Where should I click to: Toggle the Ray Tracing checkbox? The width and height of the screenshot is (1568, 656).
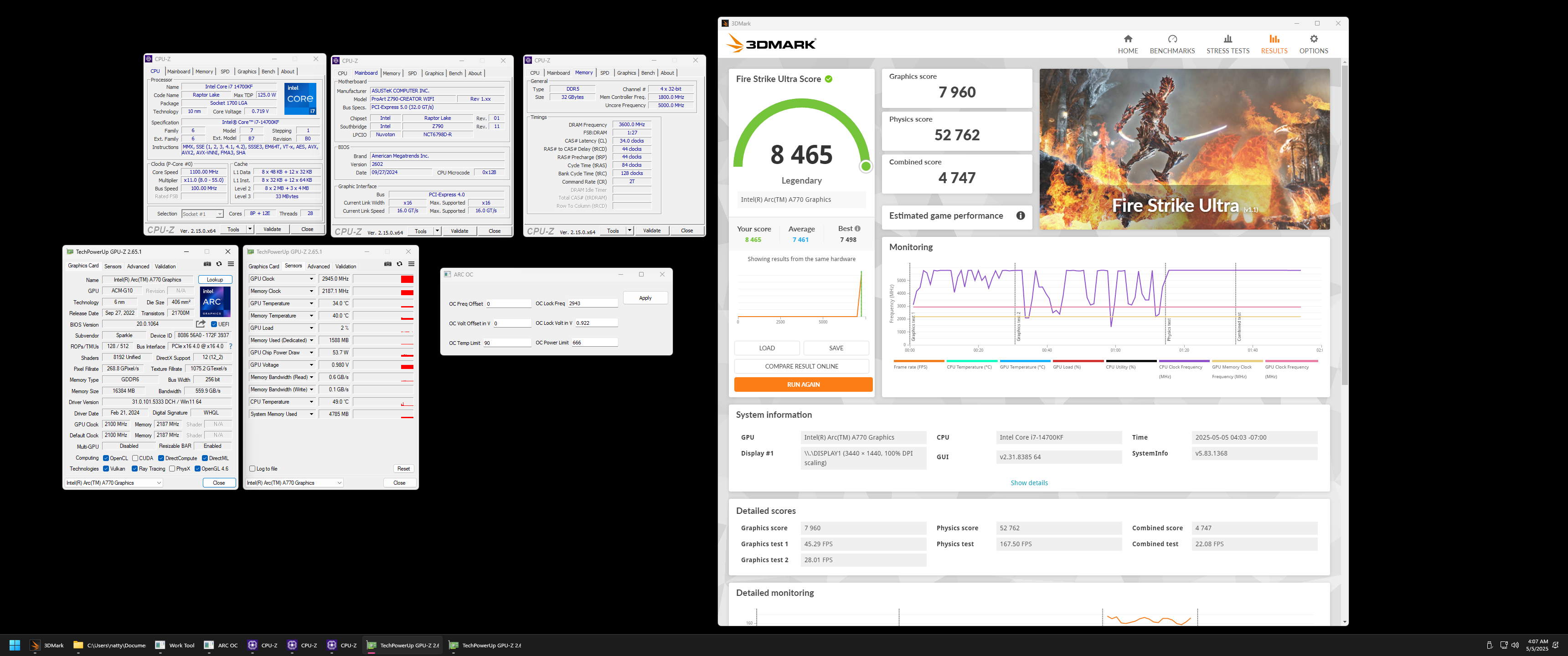pos(134,469)
